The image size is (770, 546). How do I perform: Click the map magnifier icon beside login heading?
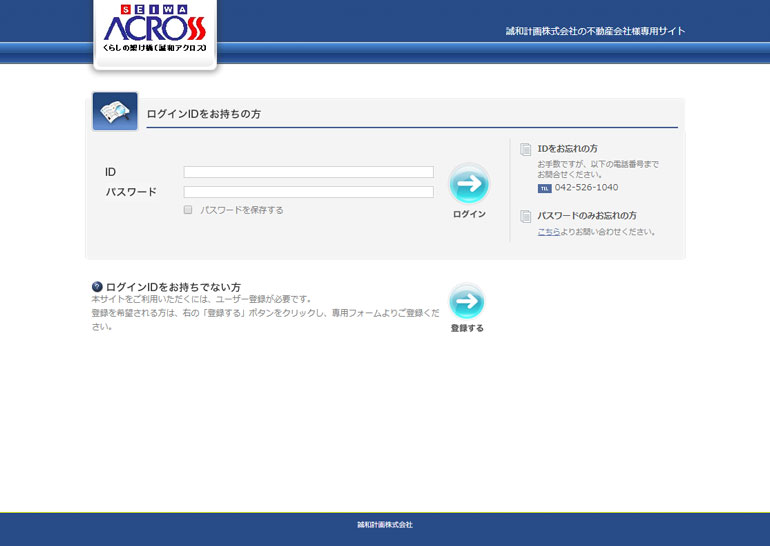115,111
